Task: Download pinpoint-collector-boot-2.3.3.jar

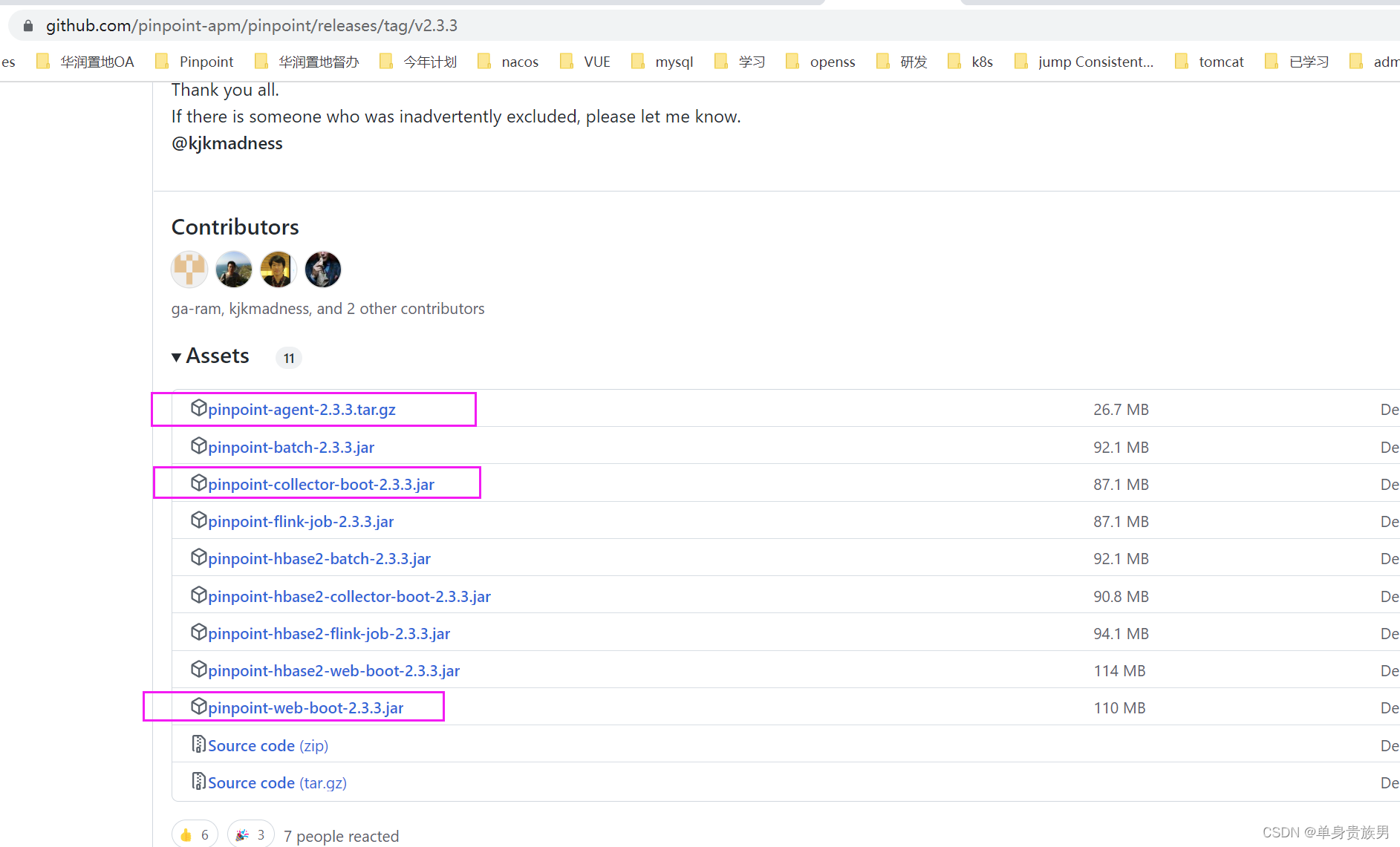Action: [321, 485]
